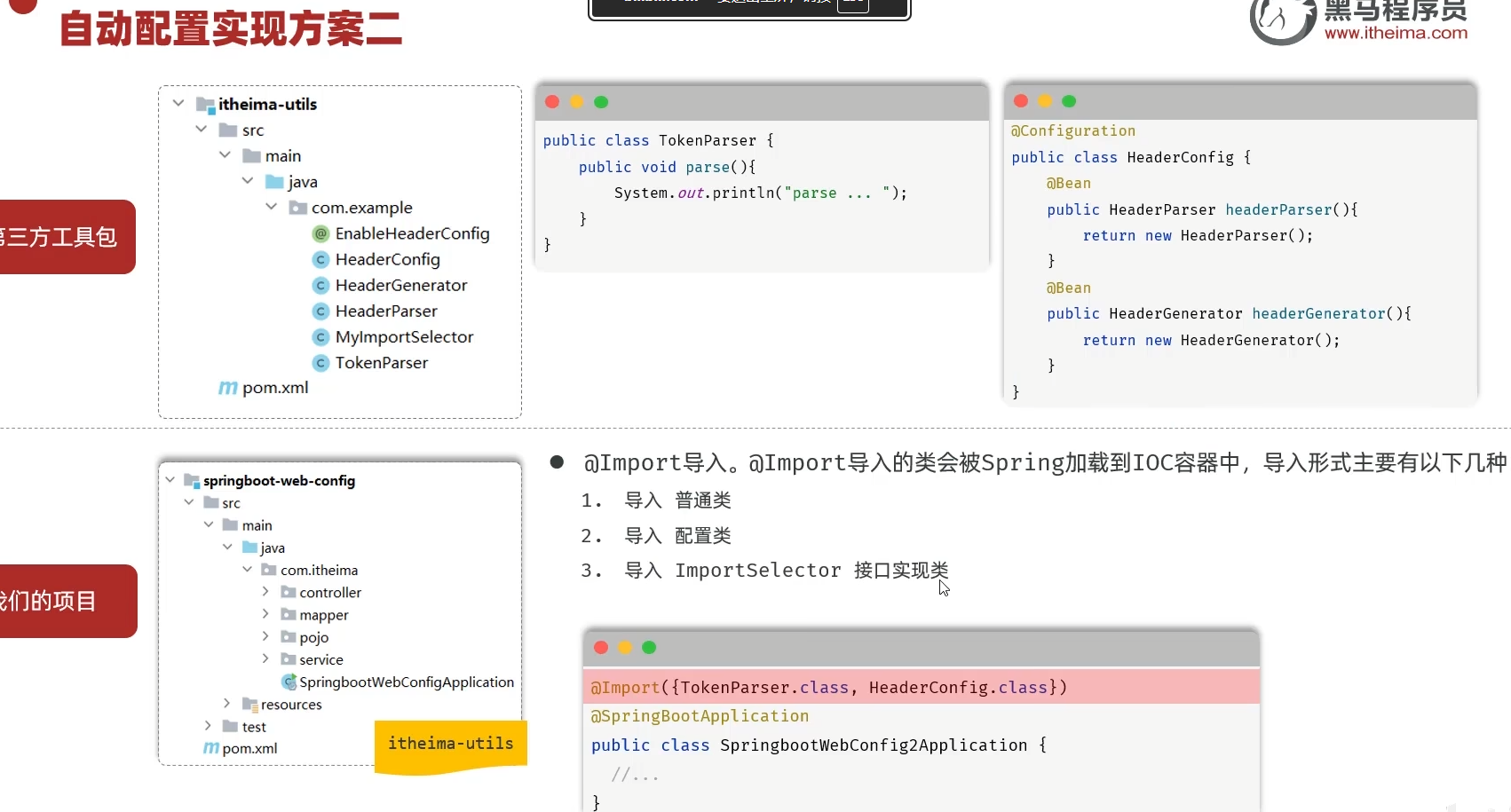Click System.out.println("parse ...") line
1511x812 pixels.
(x=760, y=193)
